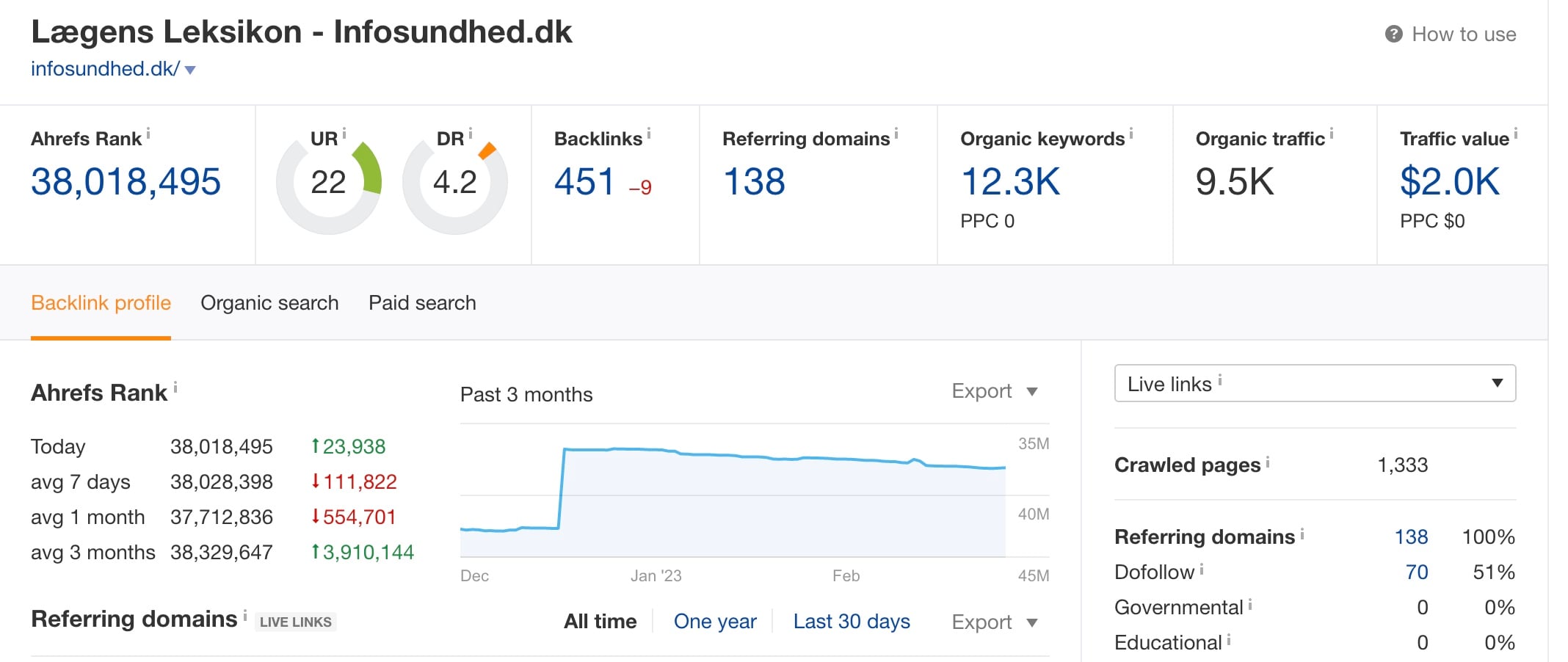
Task: Click info icon next to Educational label
Action: [1229, 639]
